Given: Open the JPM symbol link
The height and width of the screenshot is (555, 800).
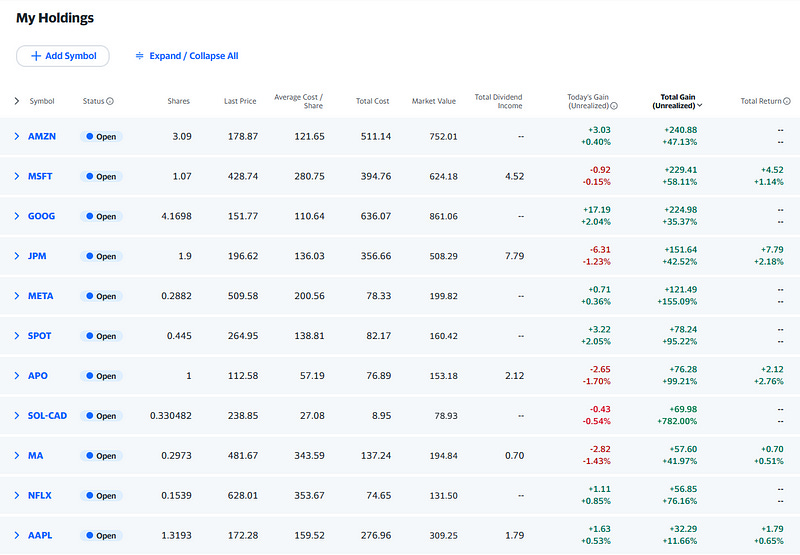Looking at the screenshot, I should (x=37, y=256).
